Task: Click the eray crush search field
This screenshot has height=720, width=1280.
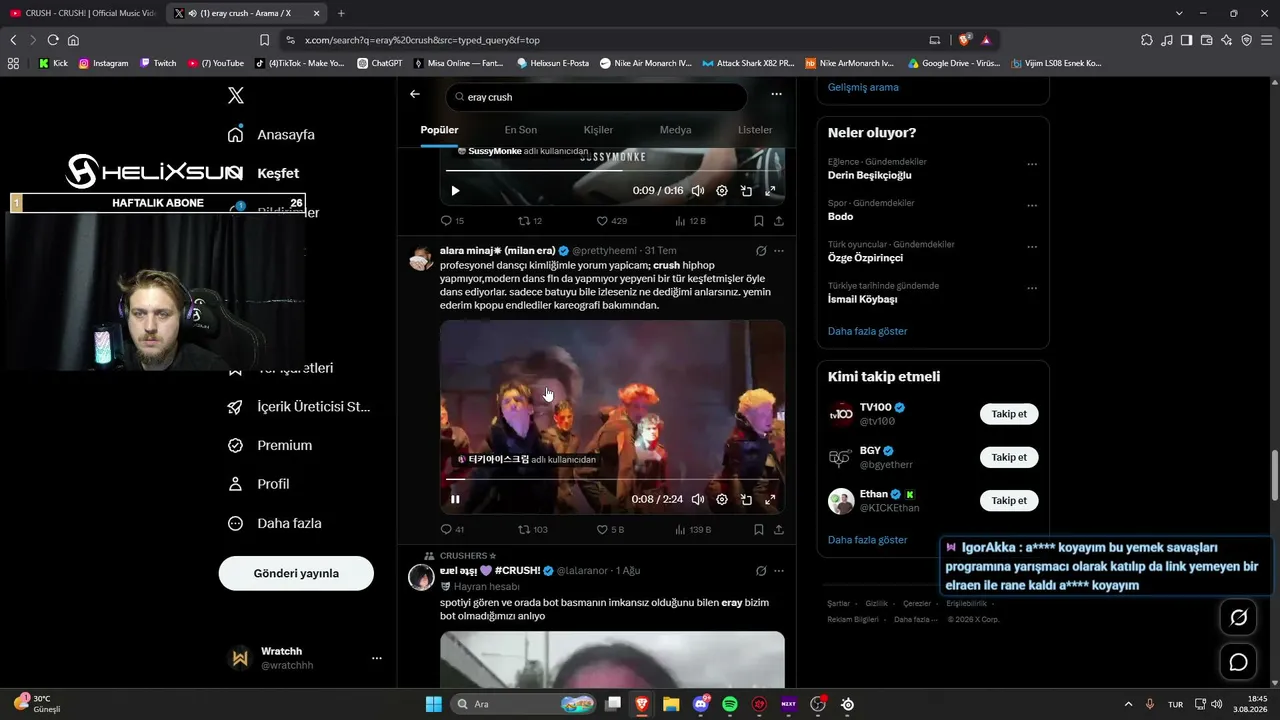Action: coord(596,97)
